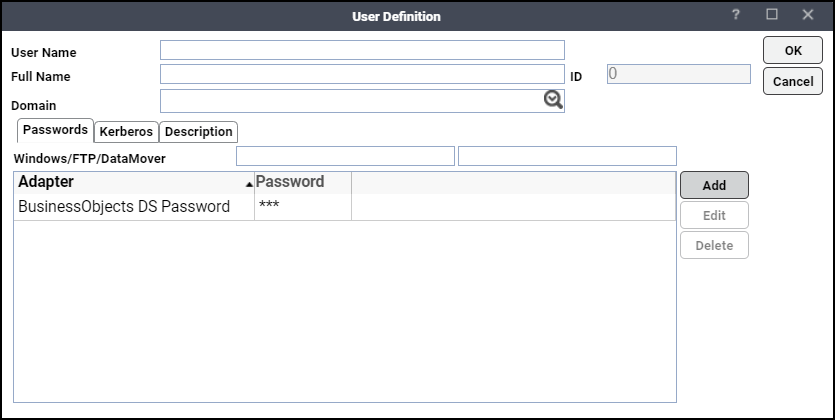
Task: Select the BusinessObjects DS Password row
Action: tap(345, 207)
